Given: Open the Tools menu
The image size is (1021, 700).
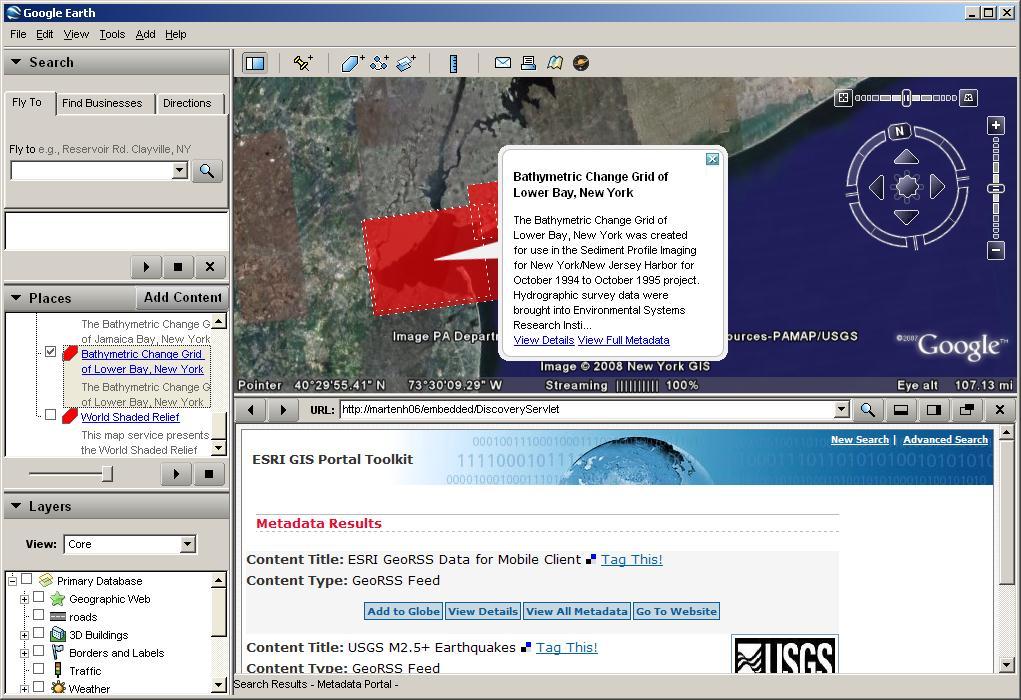Looking at the screenshot, I should [112, 34].
